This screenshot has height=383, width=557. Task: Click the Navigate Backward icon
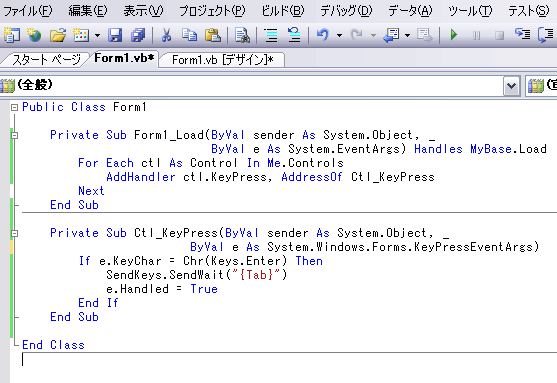pos(391,35)
